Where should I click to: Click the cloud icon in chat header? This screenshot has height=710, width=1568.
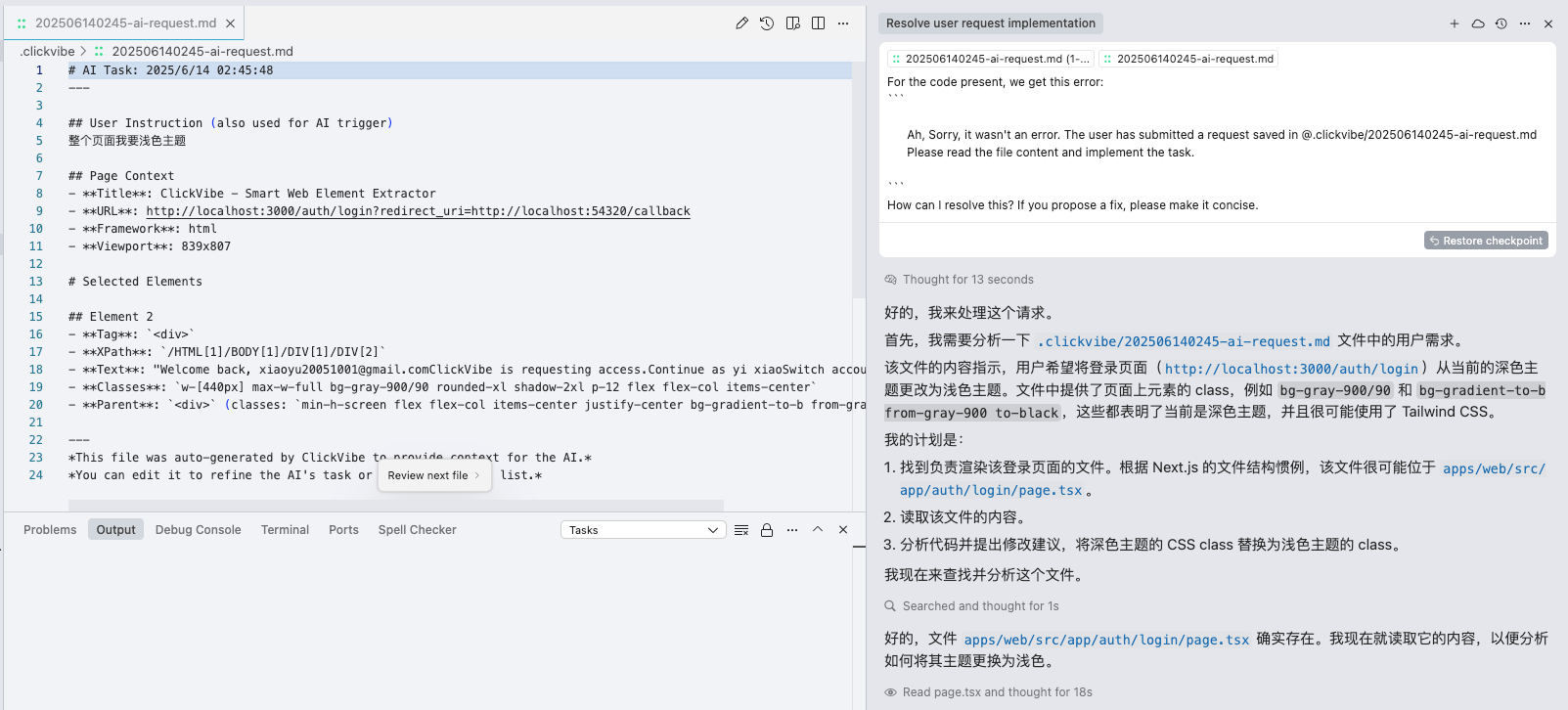1478,23
